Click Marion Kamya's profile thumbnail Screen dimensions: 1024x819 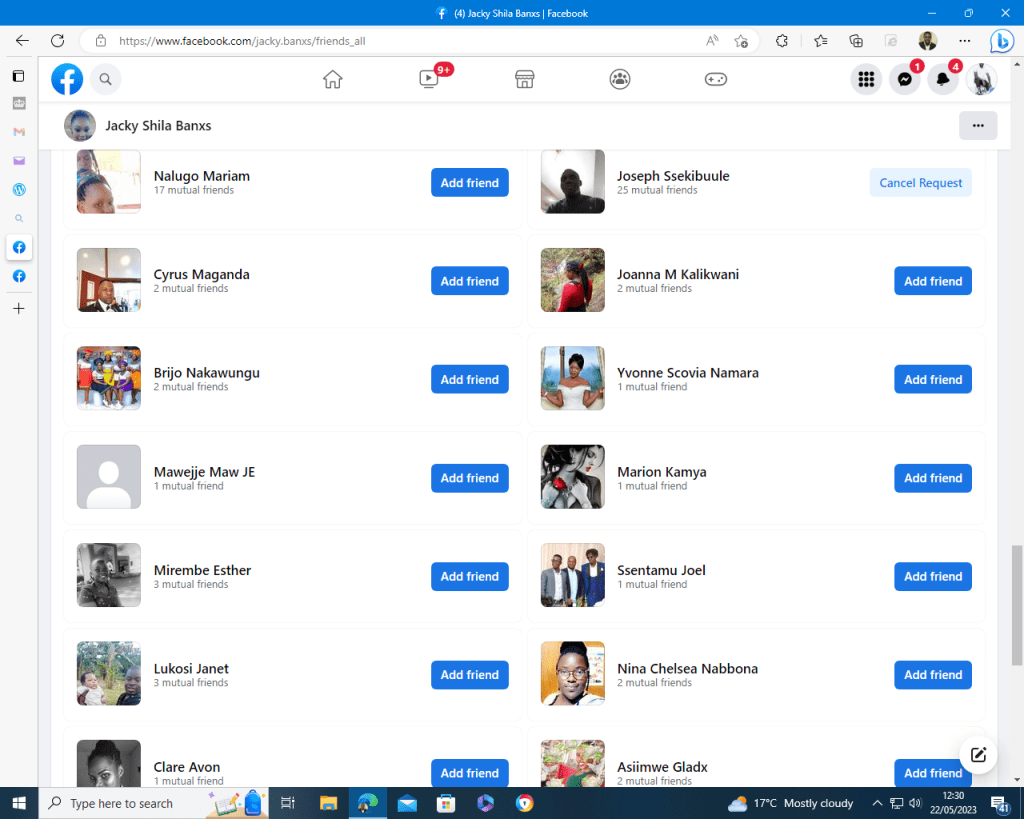pos(572,477)
